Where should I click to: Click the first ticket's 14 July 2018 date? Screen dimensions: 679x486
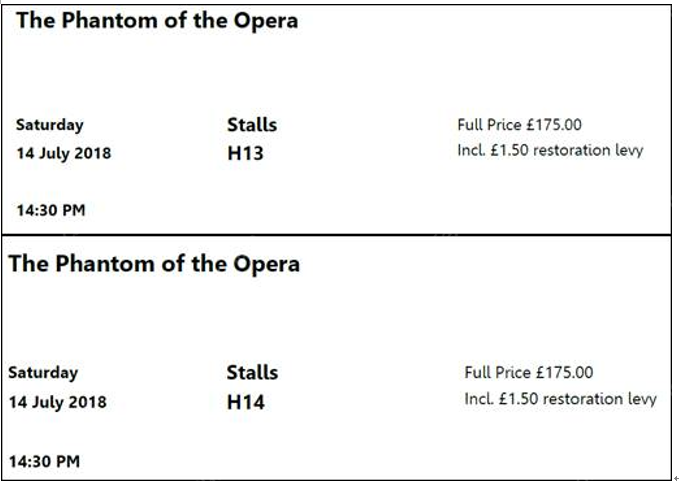coord(64,154)
